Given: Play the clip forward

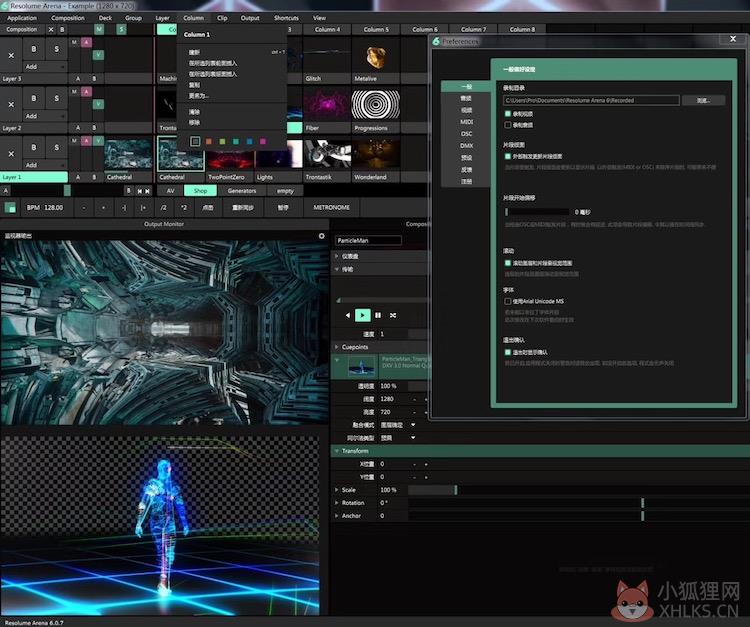Looking at the screenshot, I should [363, 315].
